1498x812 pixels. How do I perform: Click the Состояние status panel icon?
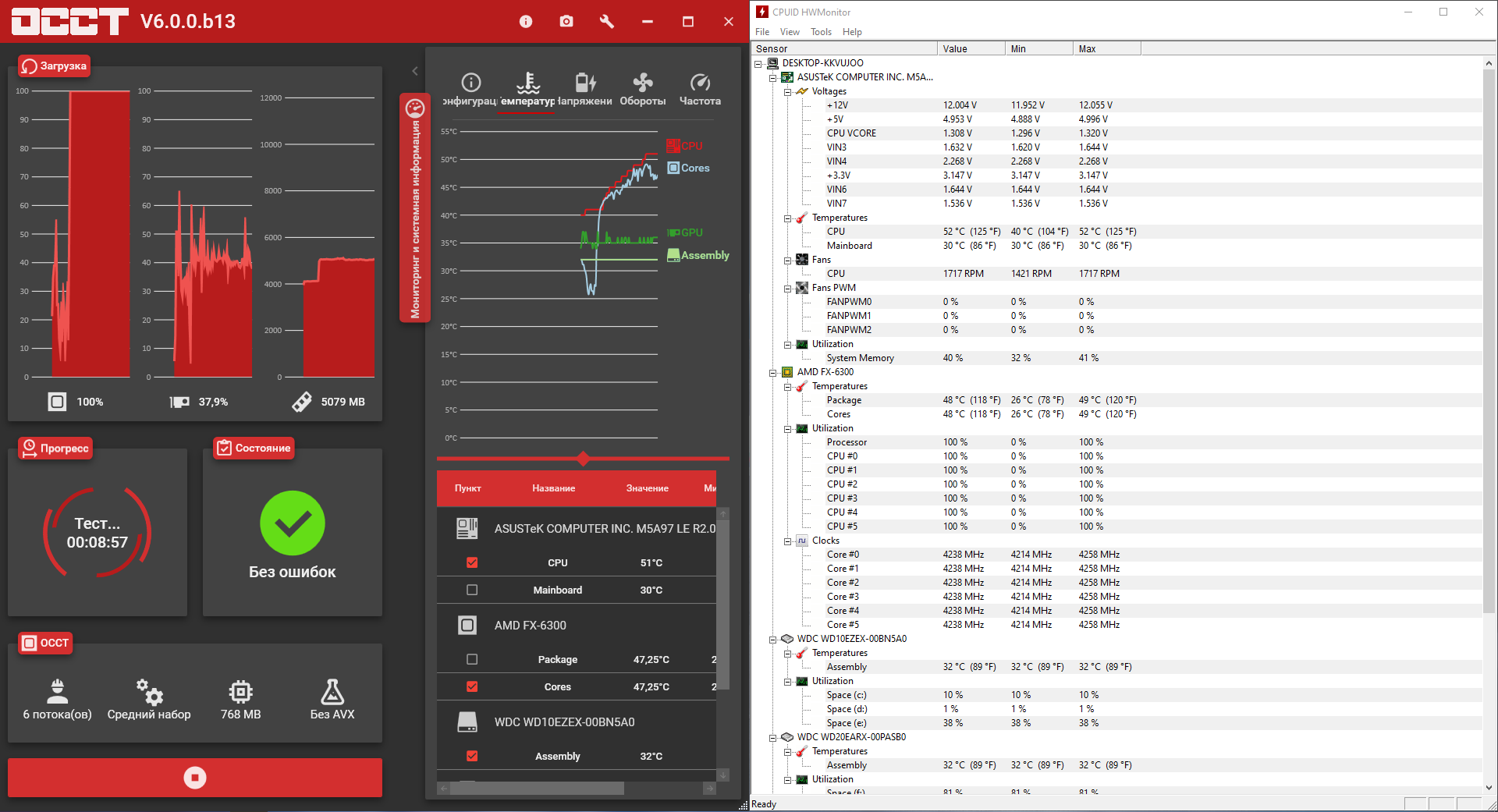(x=224, y=448)
